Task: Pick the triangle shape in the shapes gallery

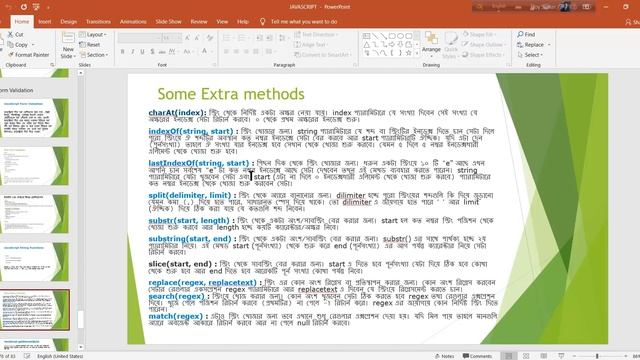Action: [367, 44]
